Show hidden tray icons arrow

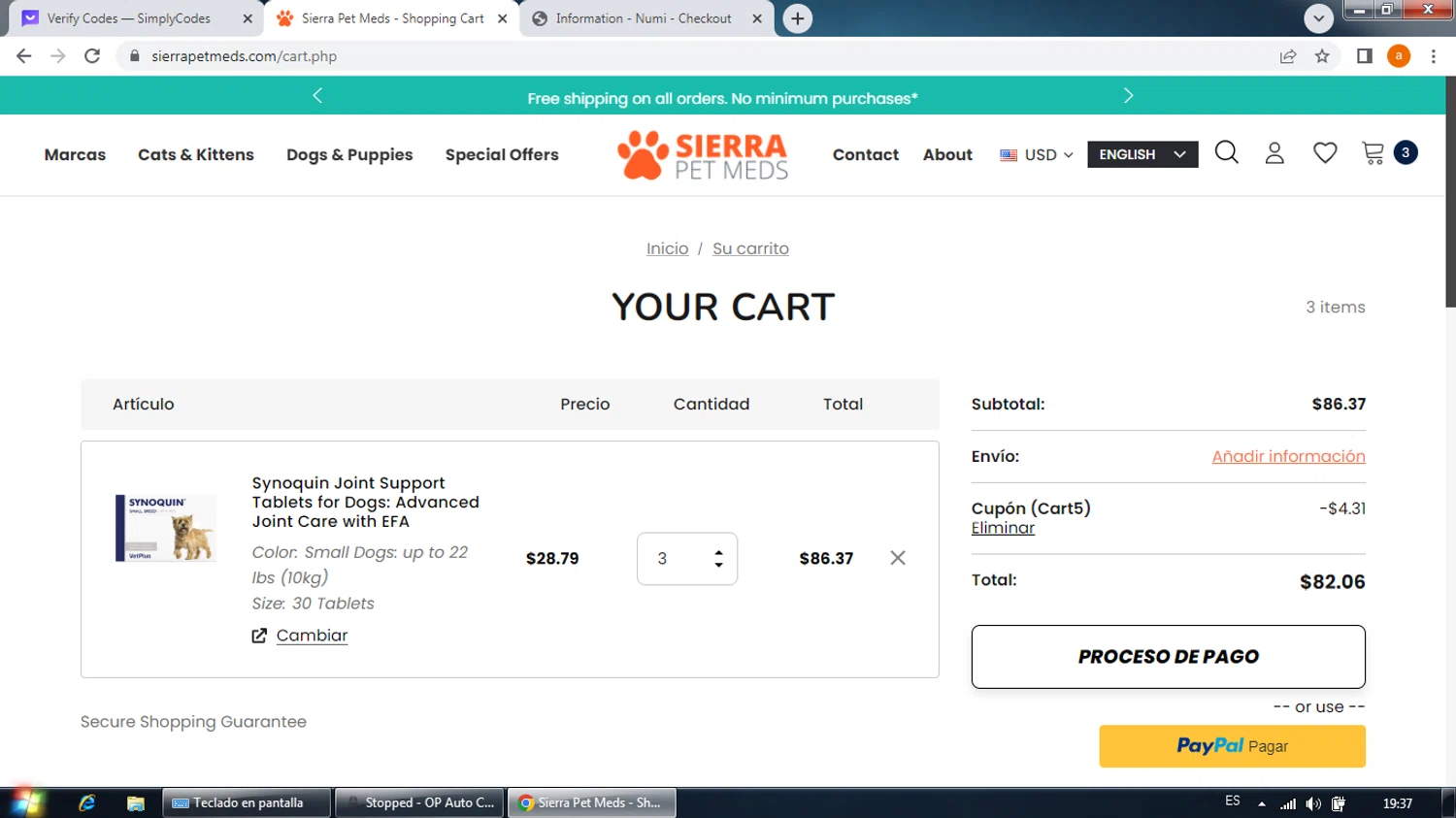(1262, 803)
